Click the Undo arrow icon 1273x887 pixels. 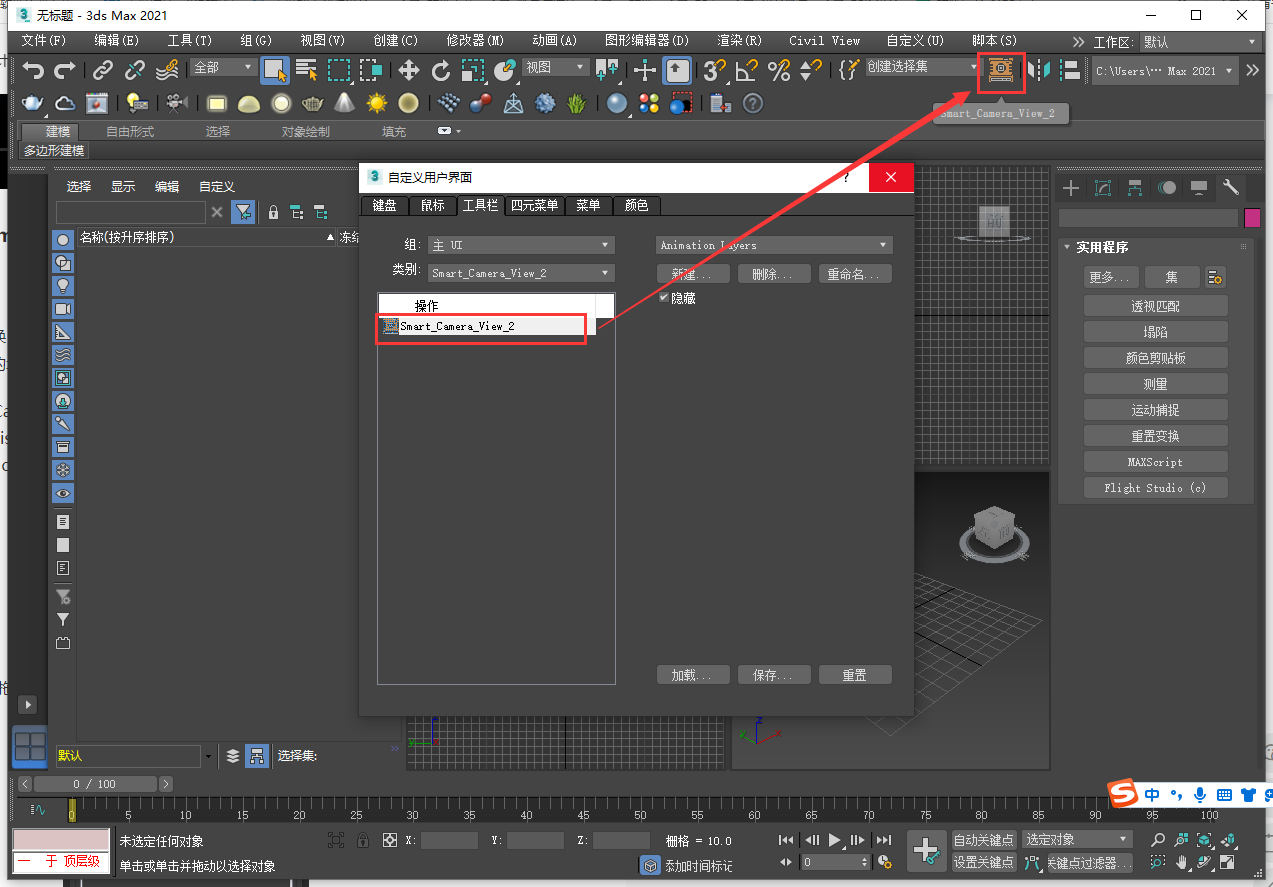[34, 70]
